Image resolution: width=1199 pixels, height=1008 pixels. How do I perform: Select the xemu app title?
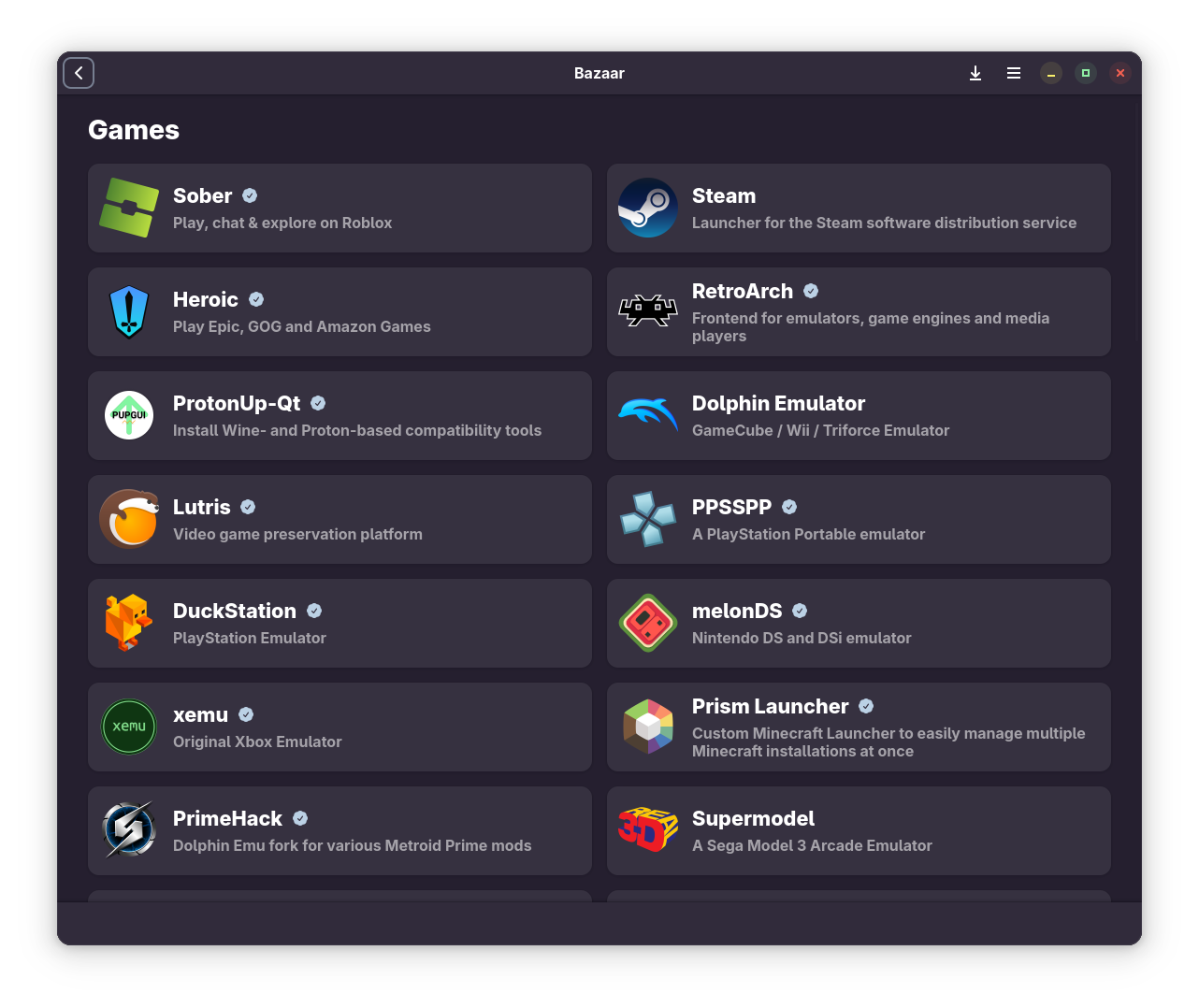point(201,714)
